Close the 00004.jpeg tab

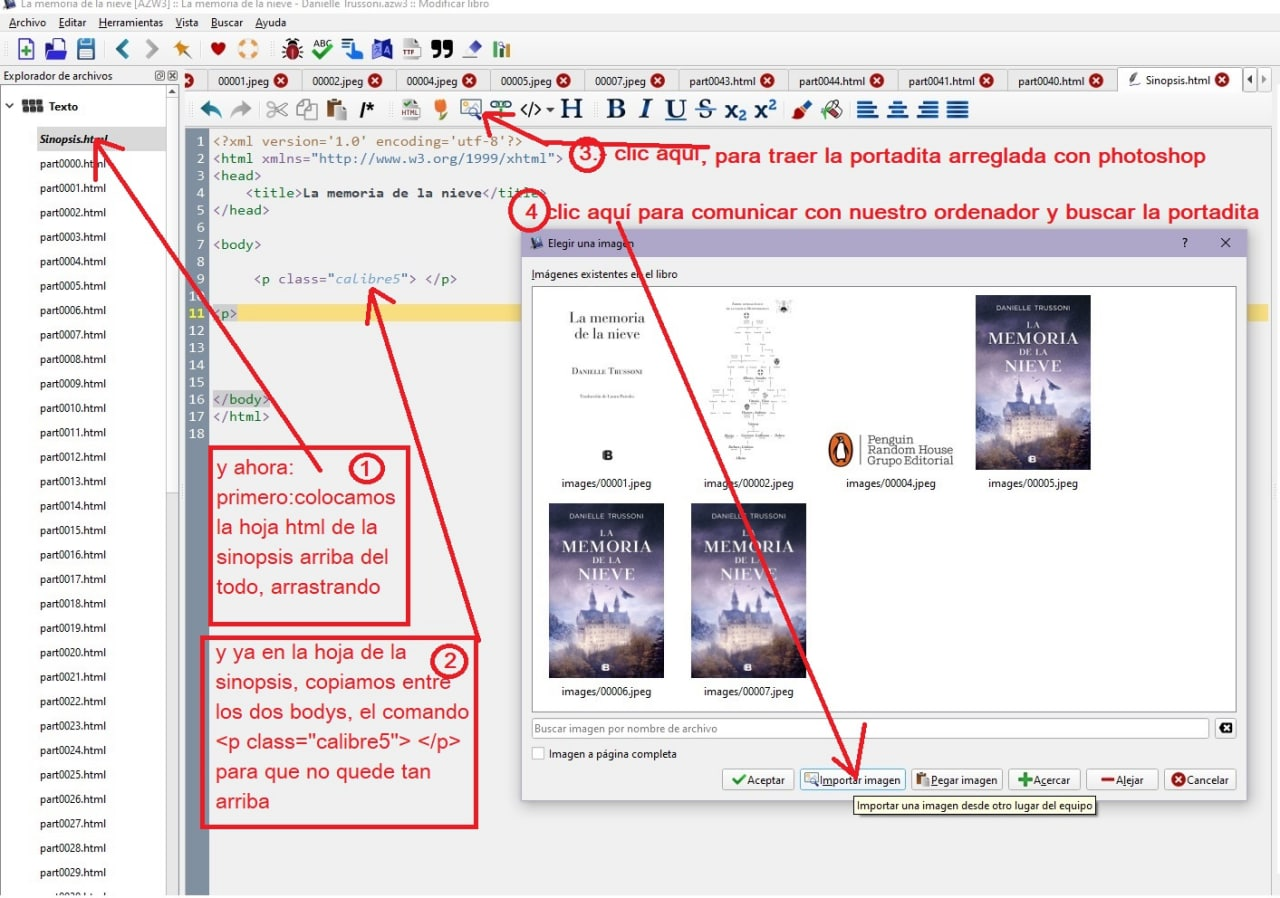pyautogui.click(x=469, y=81)
